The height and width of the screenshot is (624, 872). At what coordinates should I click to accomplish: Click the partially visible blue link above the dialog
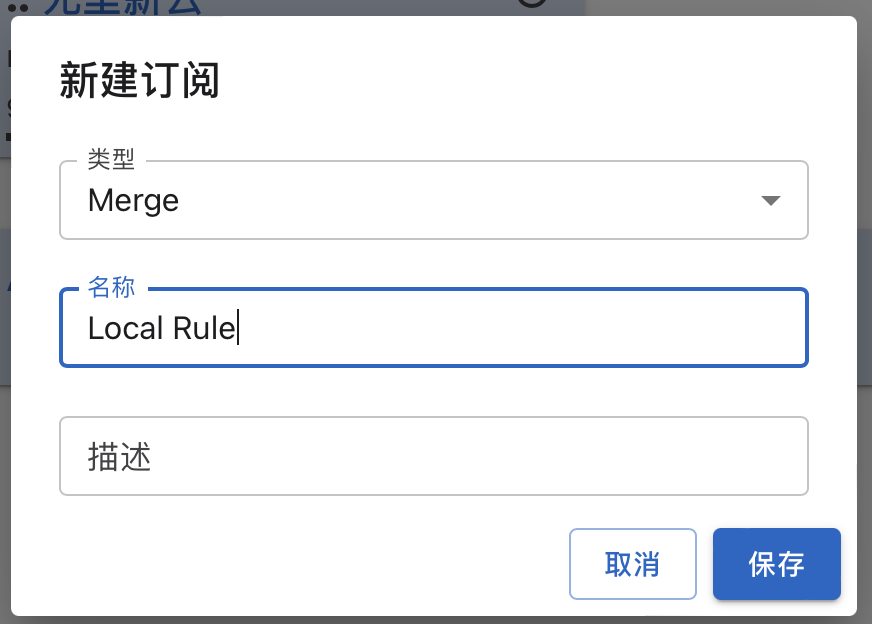tap(122, 6)
